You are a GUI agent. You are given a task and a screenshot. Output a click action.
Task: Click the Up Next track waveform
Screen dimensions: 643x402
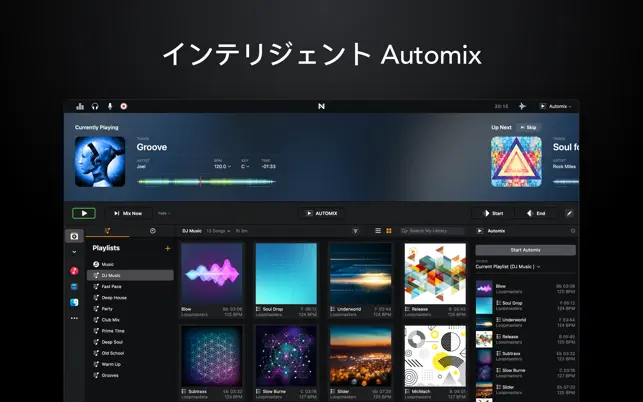565,182
